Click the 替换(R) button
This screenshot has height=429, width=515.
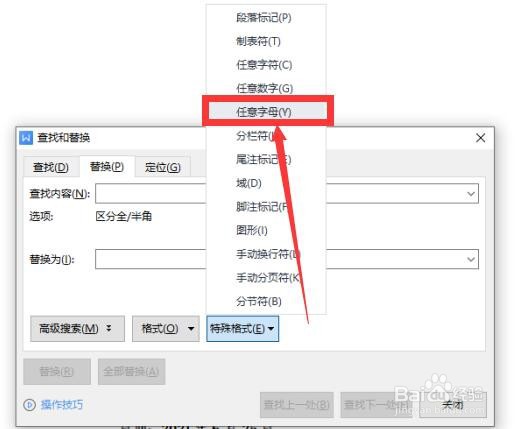tap(57, 371)
